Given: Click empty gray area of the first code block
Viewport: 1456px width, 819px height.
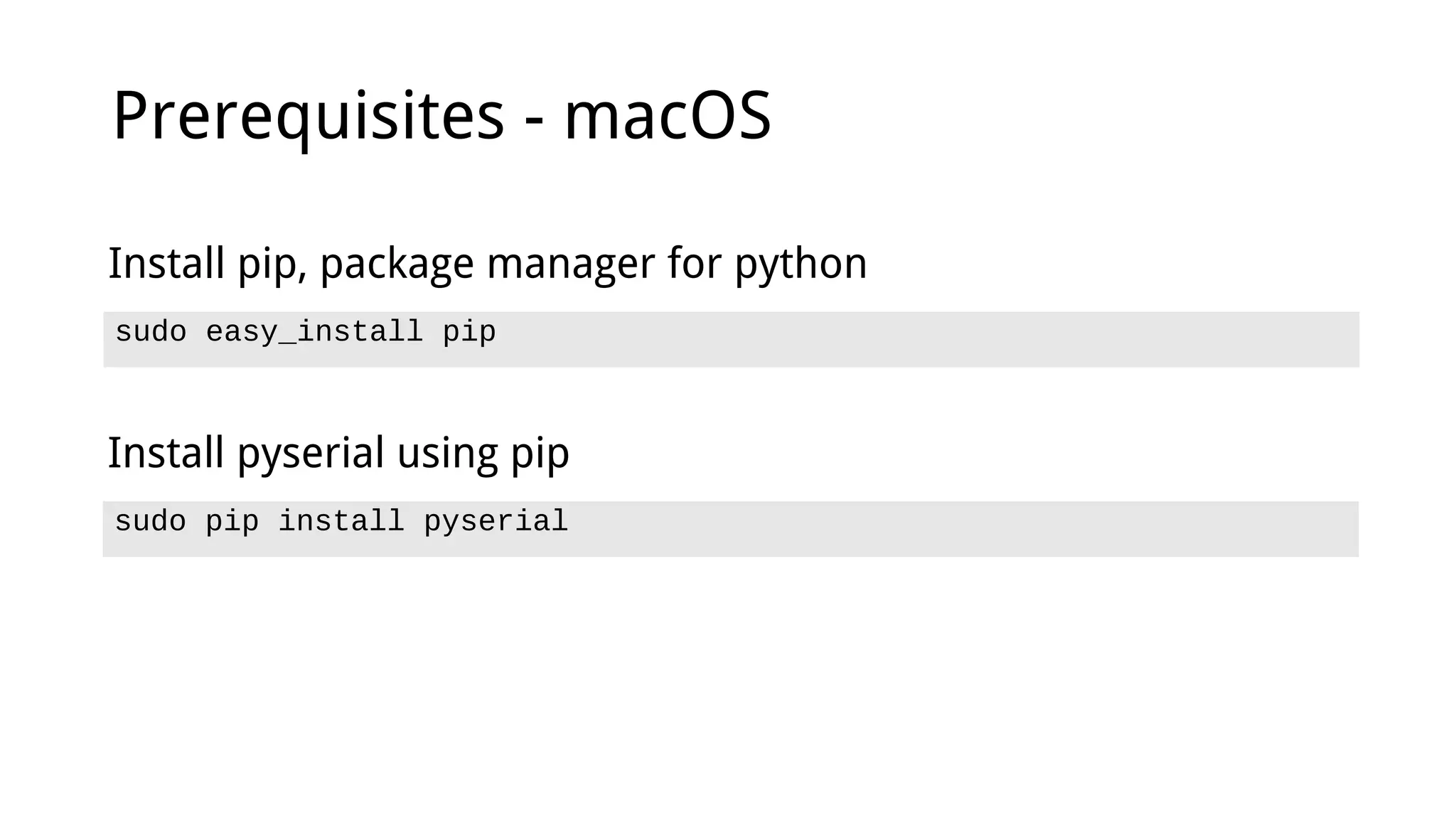Looking at the screenshot, I should point(924,340).
